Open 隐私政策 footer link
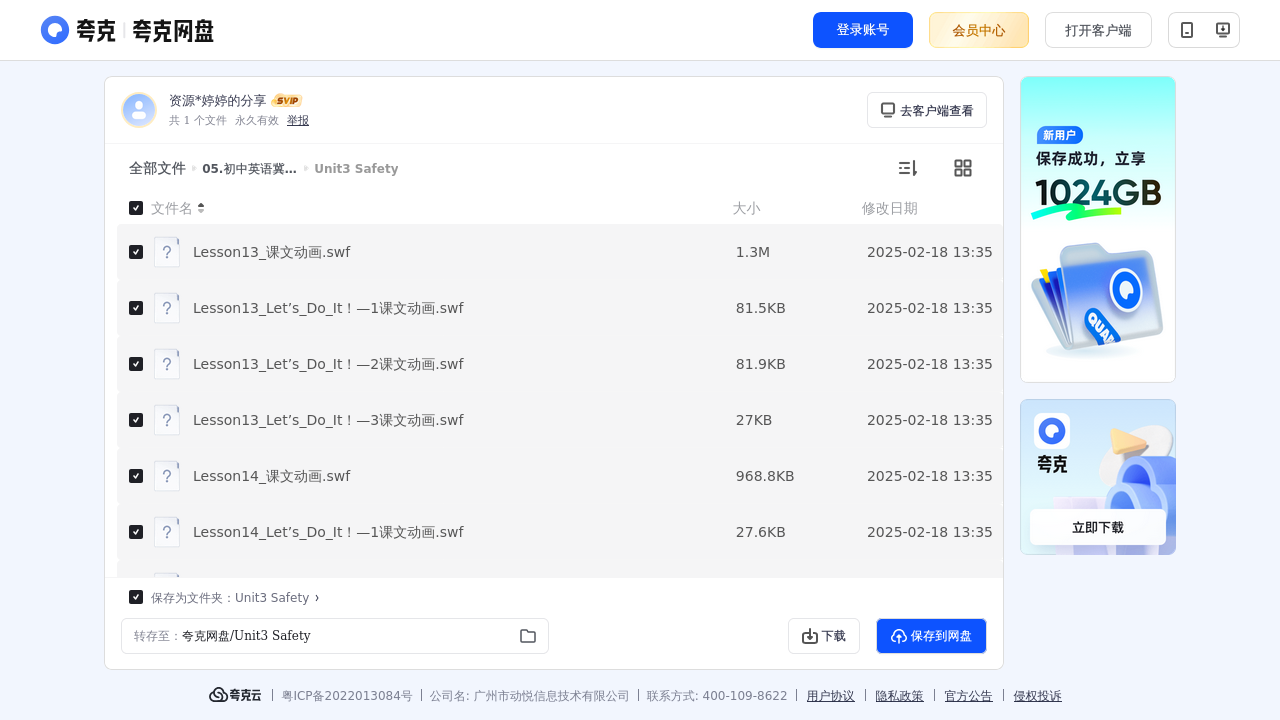 click(900, 696)
